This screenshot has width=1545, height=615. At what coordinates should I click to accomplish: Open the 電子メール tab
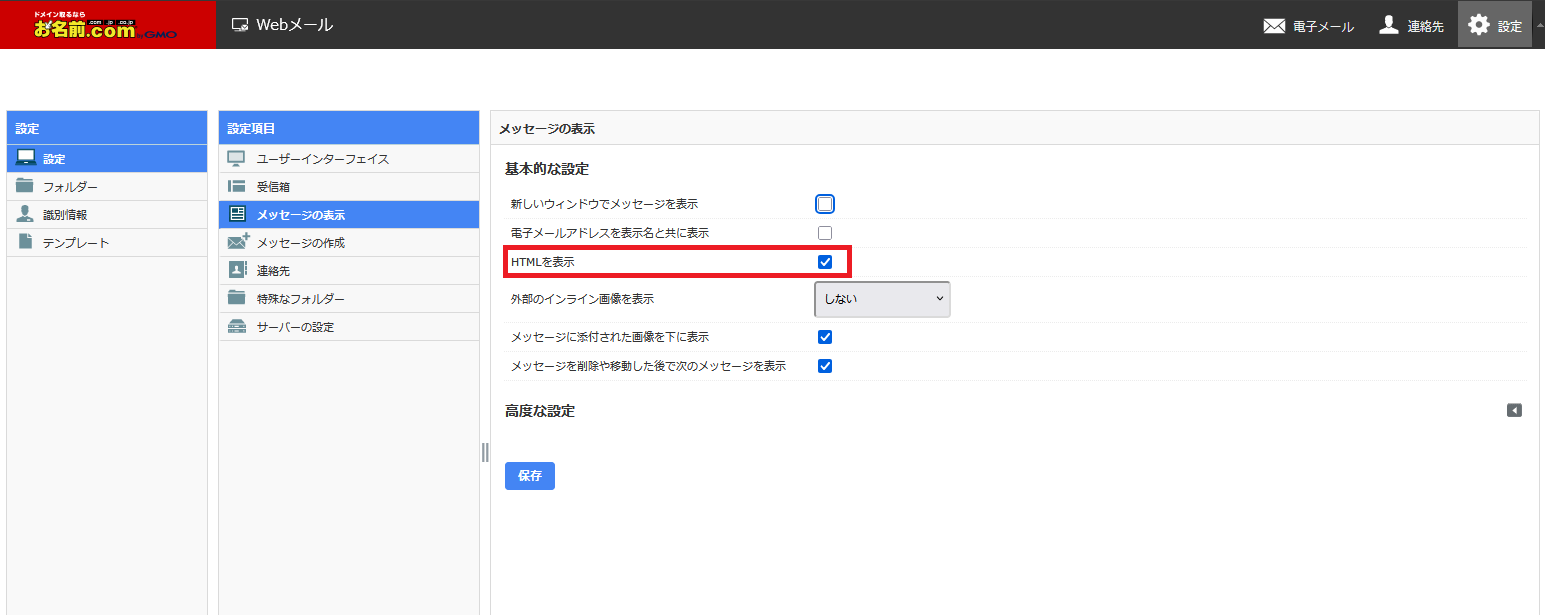1309,26
